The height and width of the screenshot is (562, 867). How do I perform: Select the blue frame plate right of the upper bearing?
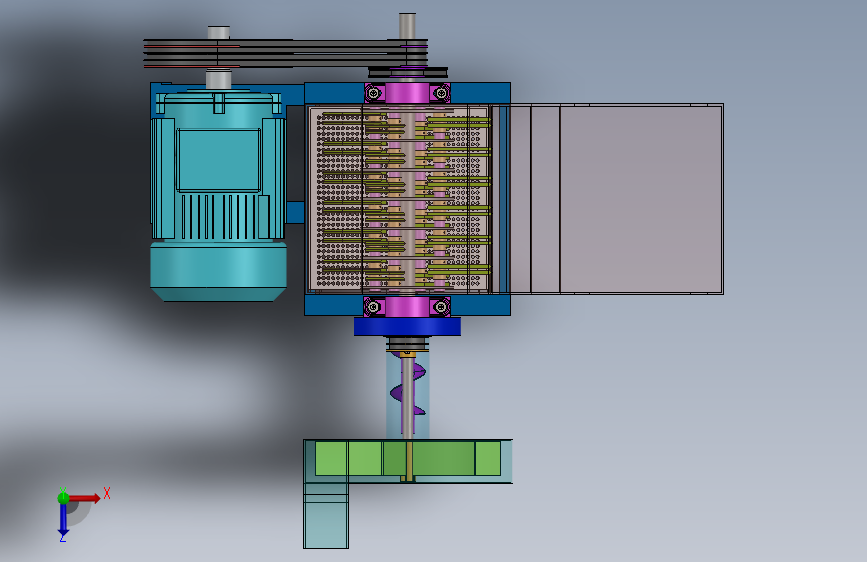(480, 93)
